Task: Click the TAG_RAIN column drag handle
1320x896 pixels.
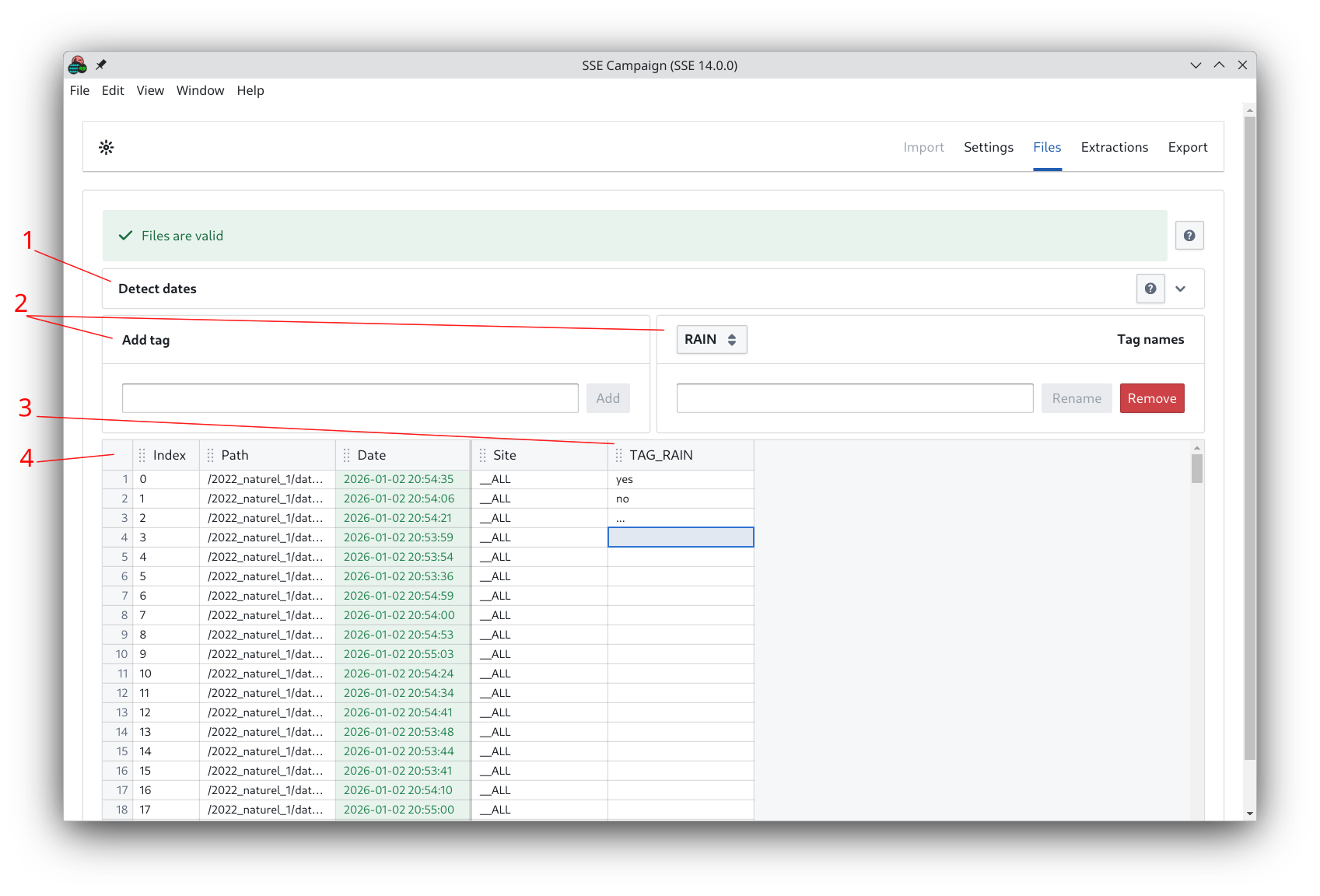Action: pyautogui.click(x=619, y=455)
